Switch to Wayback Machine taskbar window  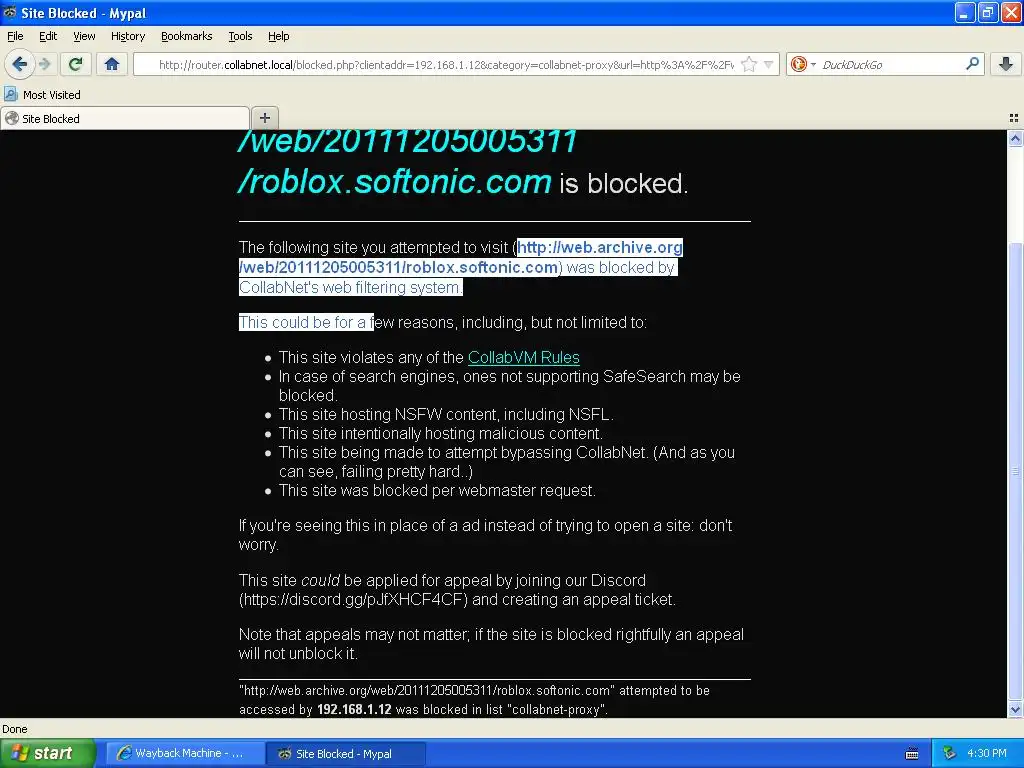coord(184,753)
